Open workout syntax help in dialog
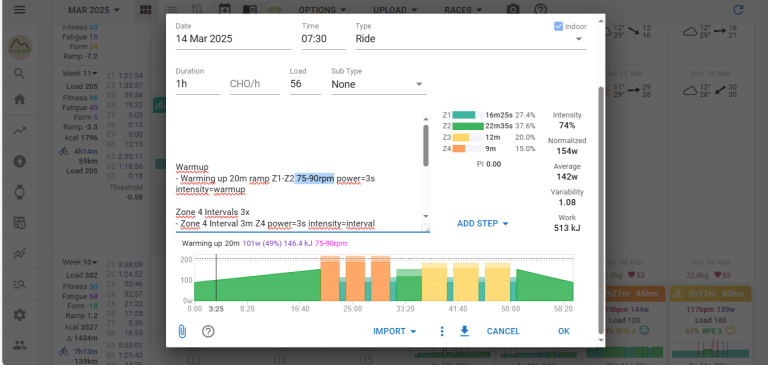 [208, 332]
